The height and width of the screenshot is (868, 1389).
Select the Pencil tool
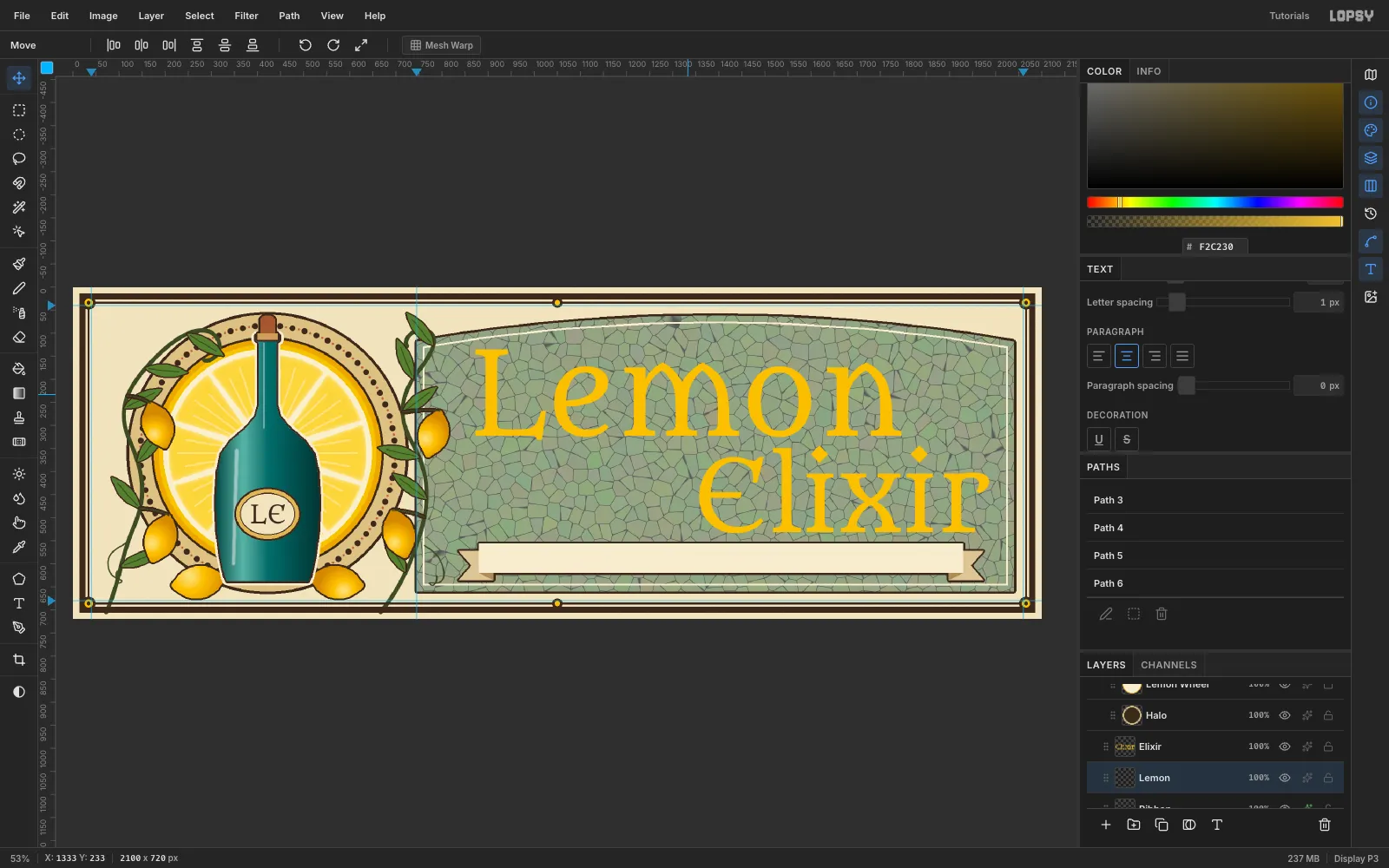tap(19, 288)
